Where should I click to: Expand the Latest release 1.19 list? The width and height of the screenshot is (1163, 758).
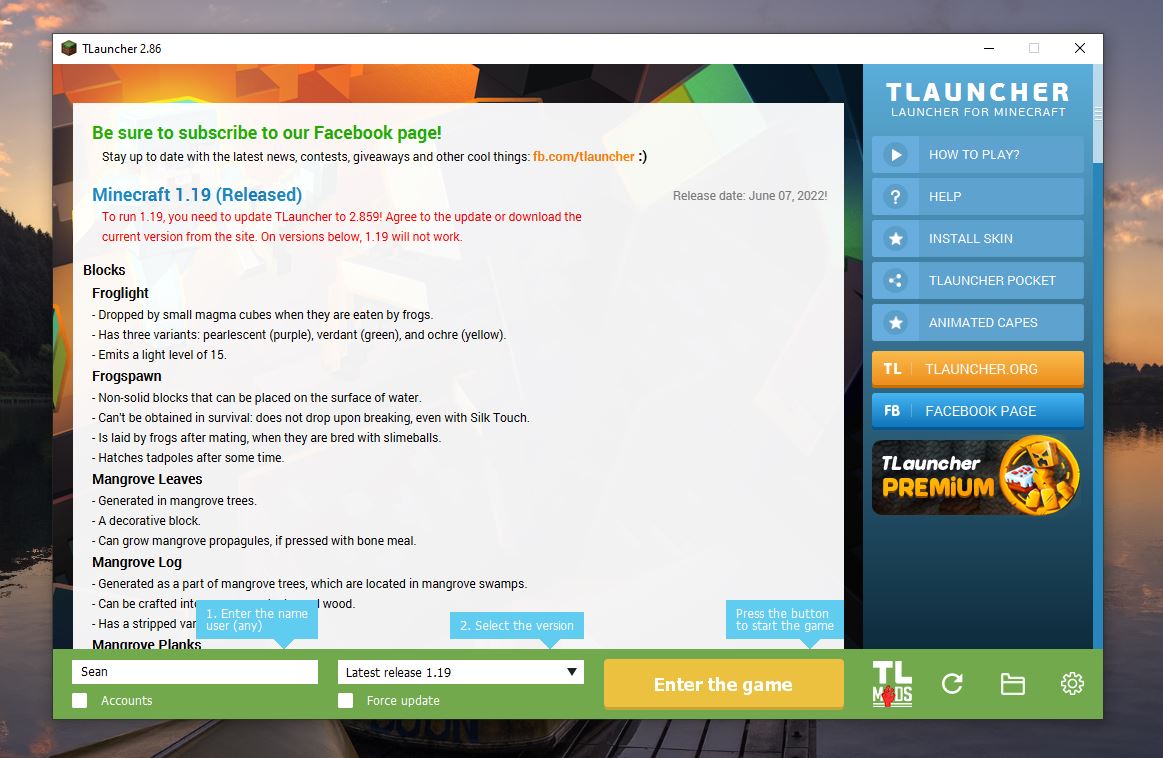(x=460, y=671)
